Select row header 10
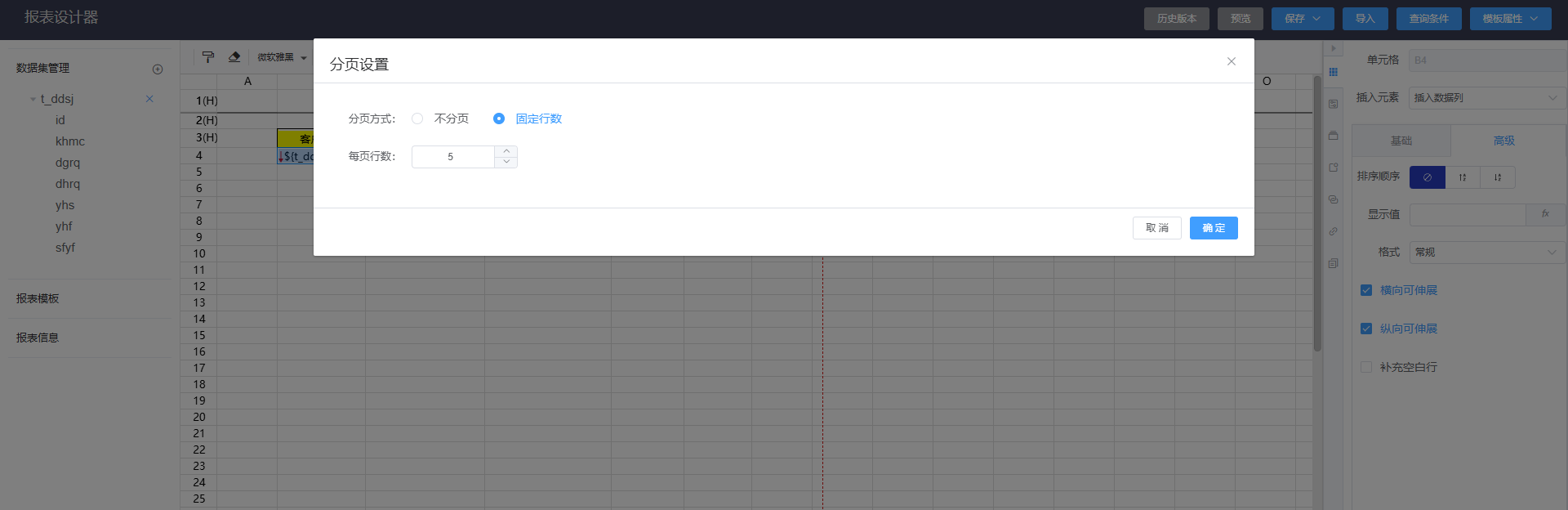The height and width of the screenshot is (510, 1568). click(198, 253)
